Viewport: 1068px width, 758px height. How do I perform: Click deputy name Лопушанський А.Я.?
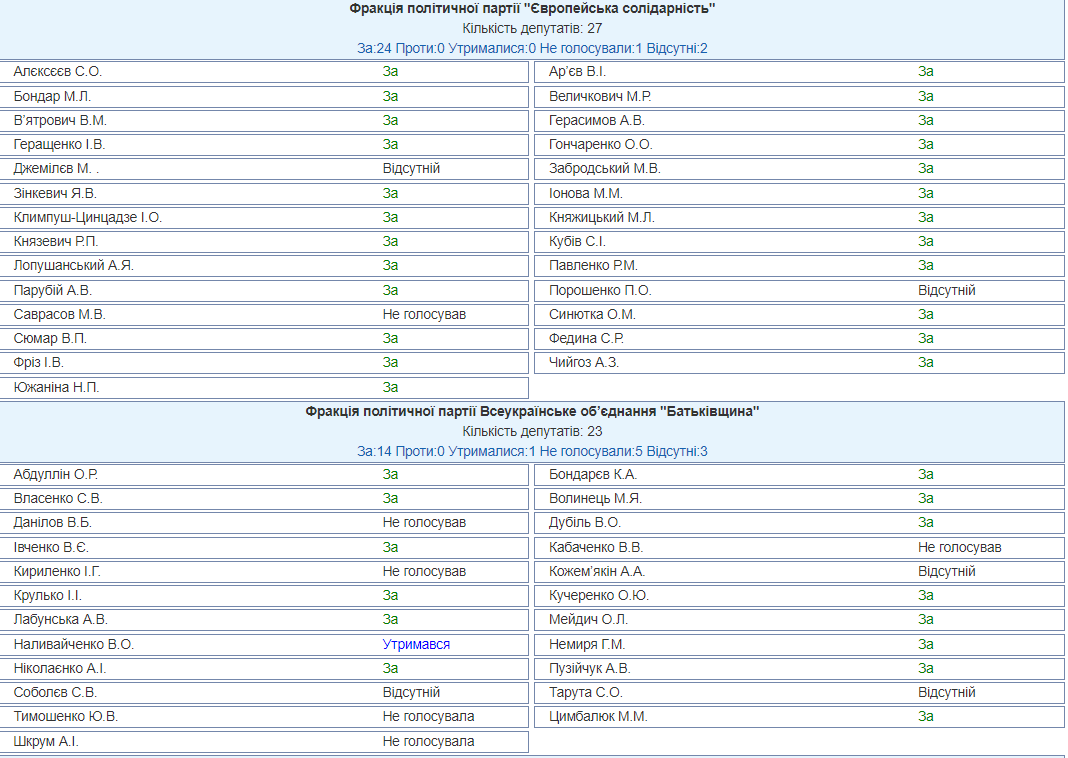point(74,266)
